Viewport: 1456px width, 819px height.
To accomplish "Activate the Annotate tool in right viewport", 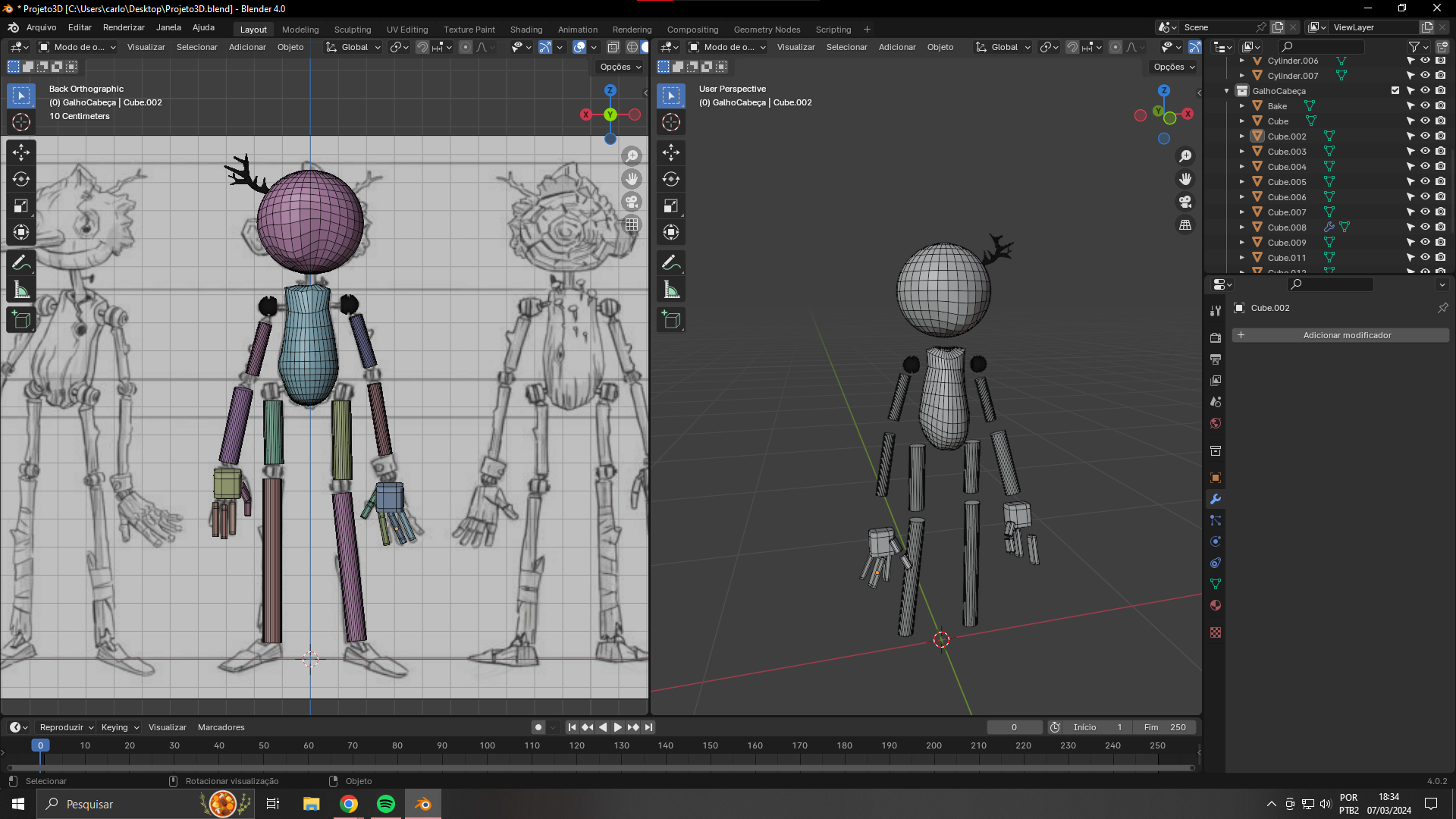I will click(x=670, y=262).
